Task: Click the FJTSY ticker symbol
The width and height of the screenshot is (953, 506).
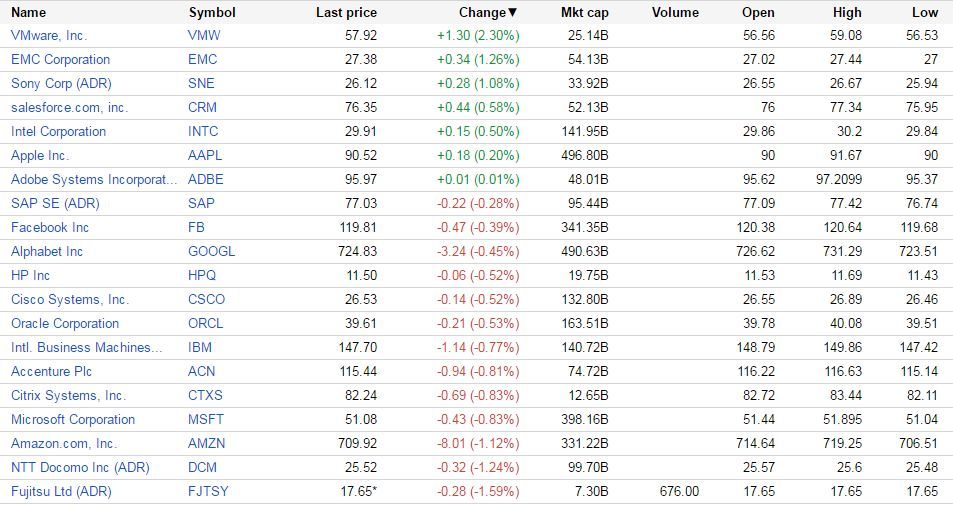Action: [x=208, y=491]
